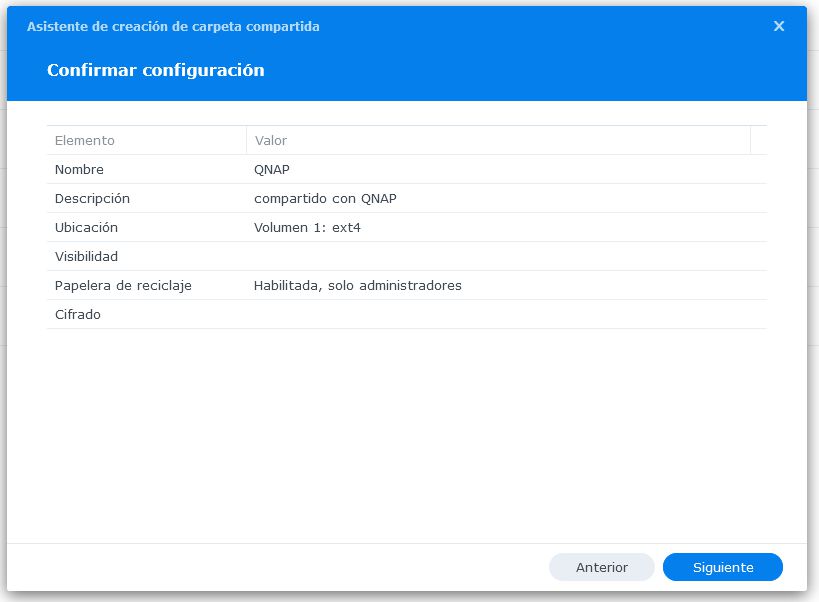Select the Ubicación row label
The width and height of the screenshot is (819, 602).
click(86, 228)
